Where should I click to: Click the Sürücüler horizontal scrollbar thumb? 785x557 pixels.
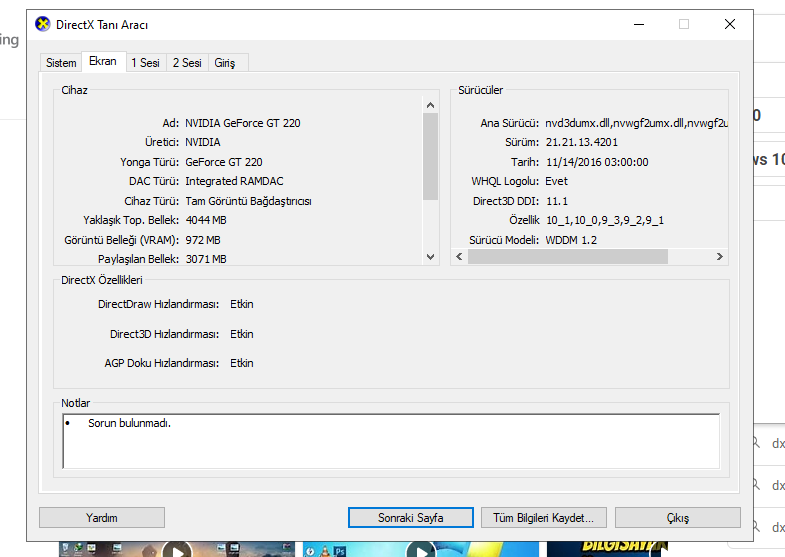click(x=568, y=256)
